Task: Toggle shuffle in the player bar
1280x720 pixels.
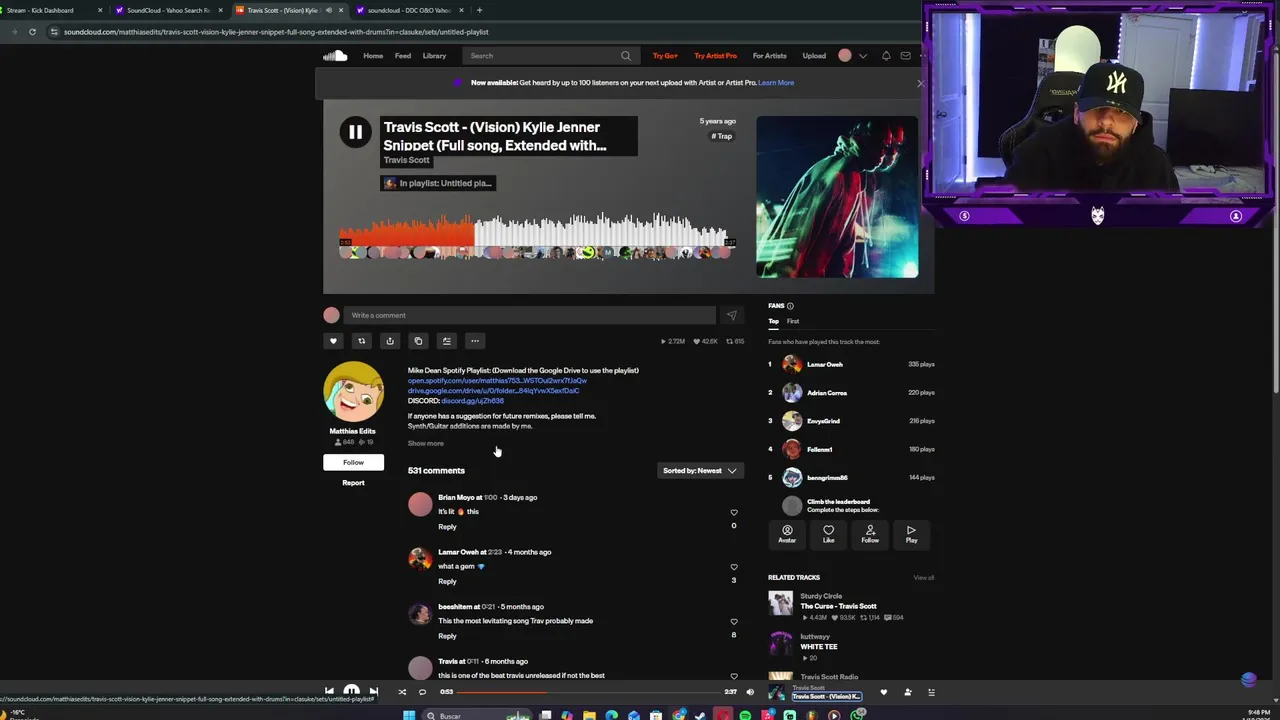Action: (402, 692)
